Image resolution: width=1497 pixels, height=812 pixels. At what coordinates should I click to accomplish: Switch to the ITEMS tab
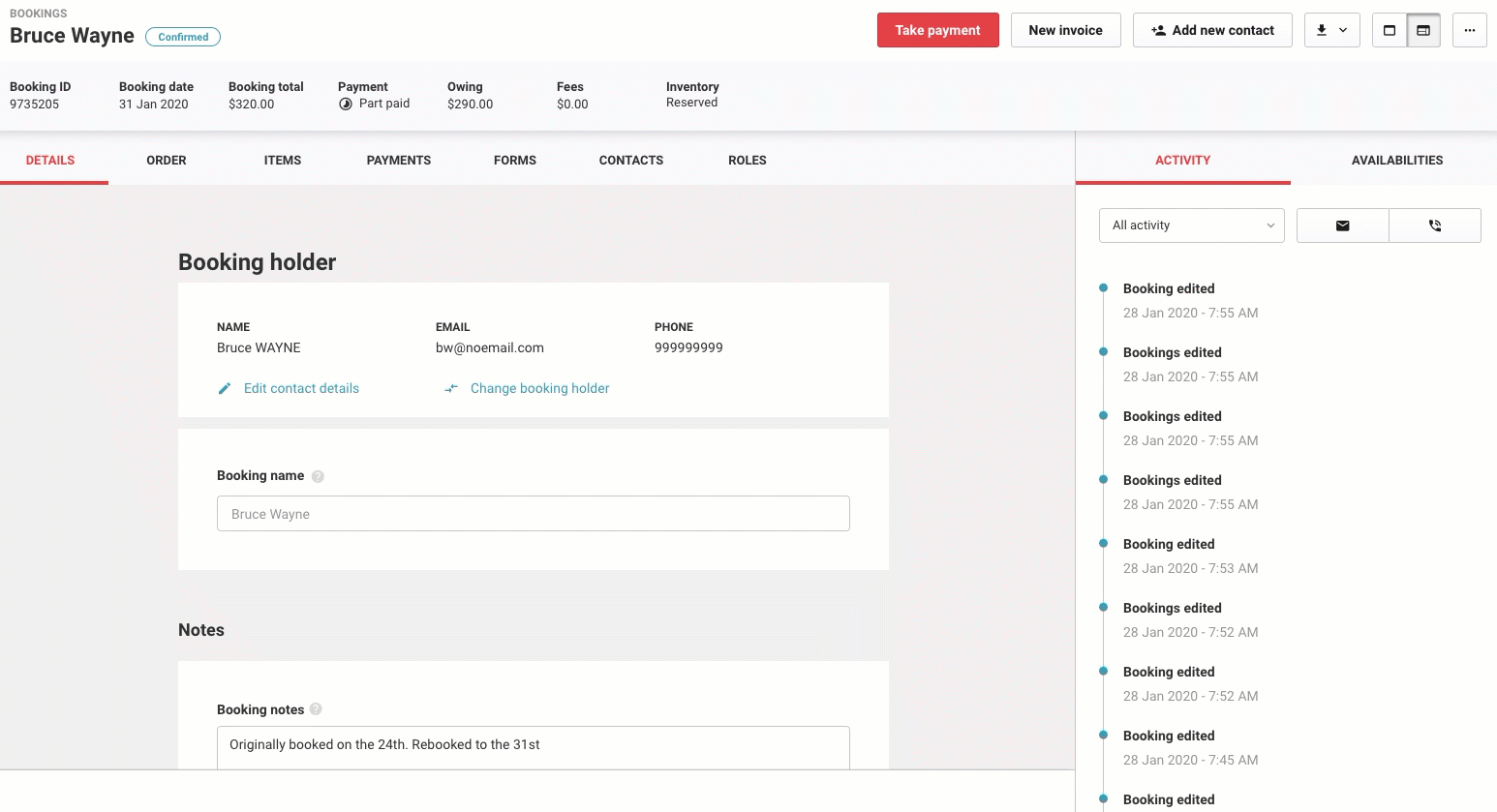point(283,160)
